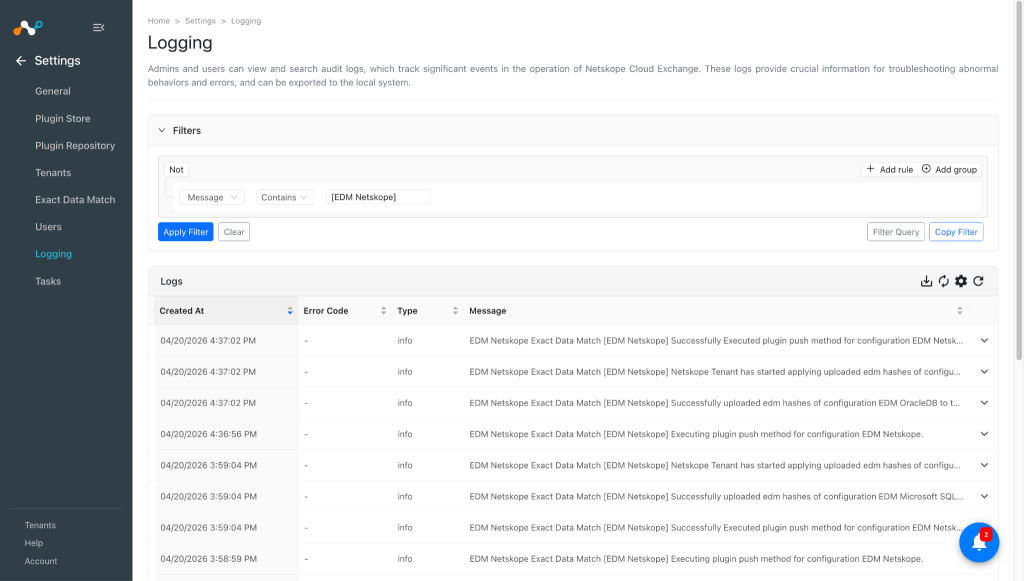
Task: Click the Logging breadcrumb text
Action: pos(246,21)
